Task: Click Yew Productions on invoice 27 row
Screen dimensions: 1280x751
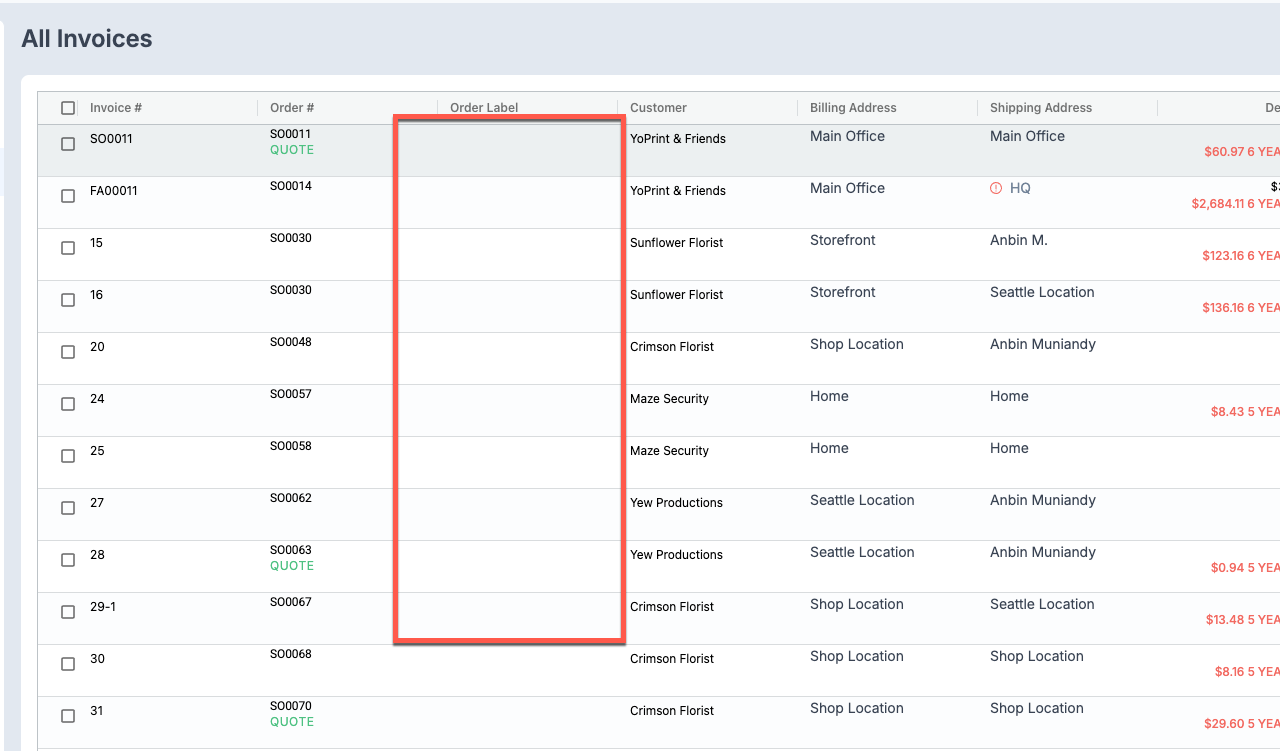Action: point(676,503)
